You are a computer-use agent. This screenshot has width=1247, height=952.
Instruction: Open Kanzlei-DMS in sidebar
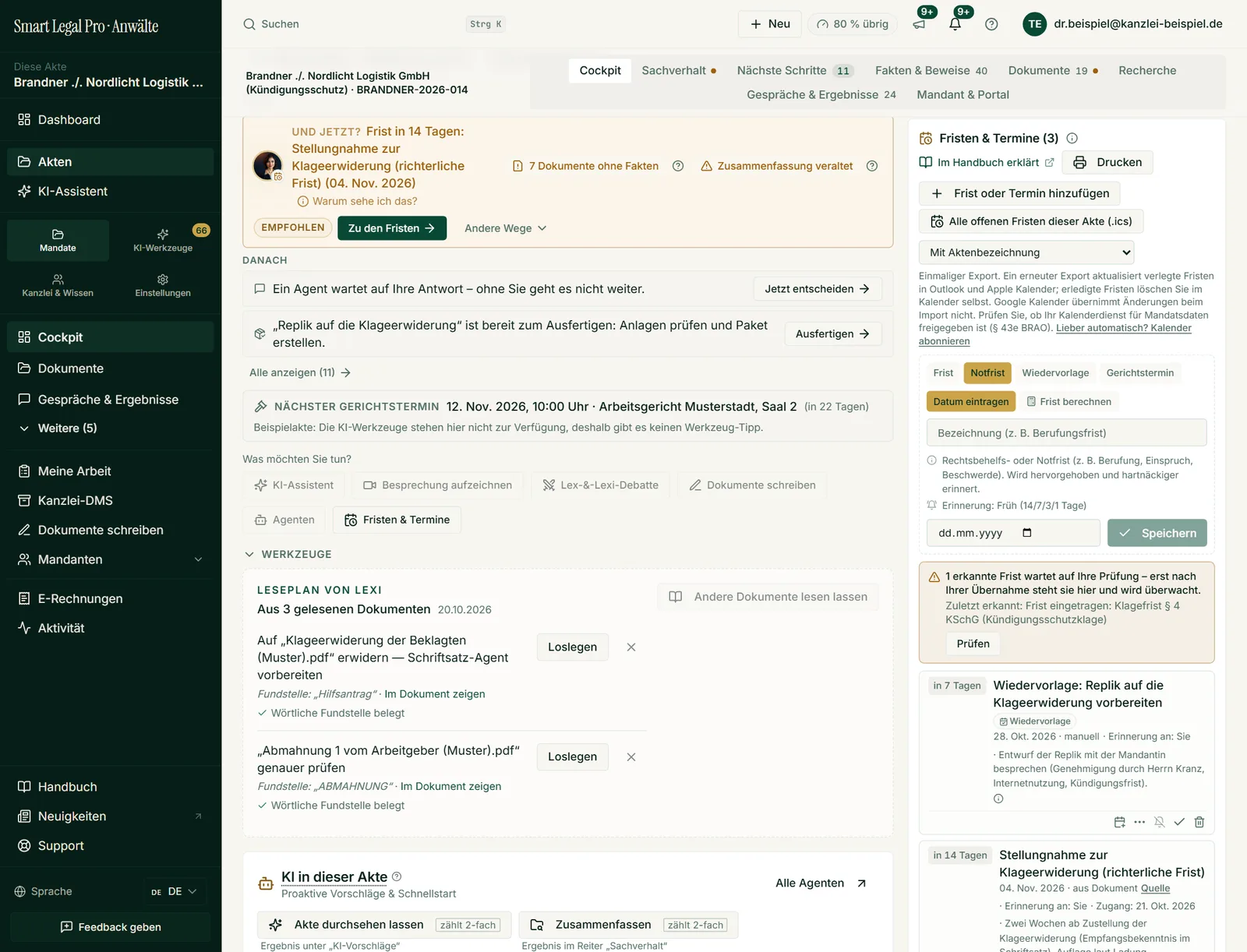pyautogui.click(x=111, y=501)
